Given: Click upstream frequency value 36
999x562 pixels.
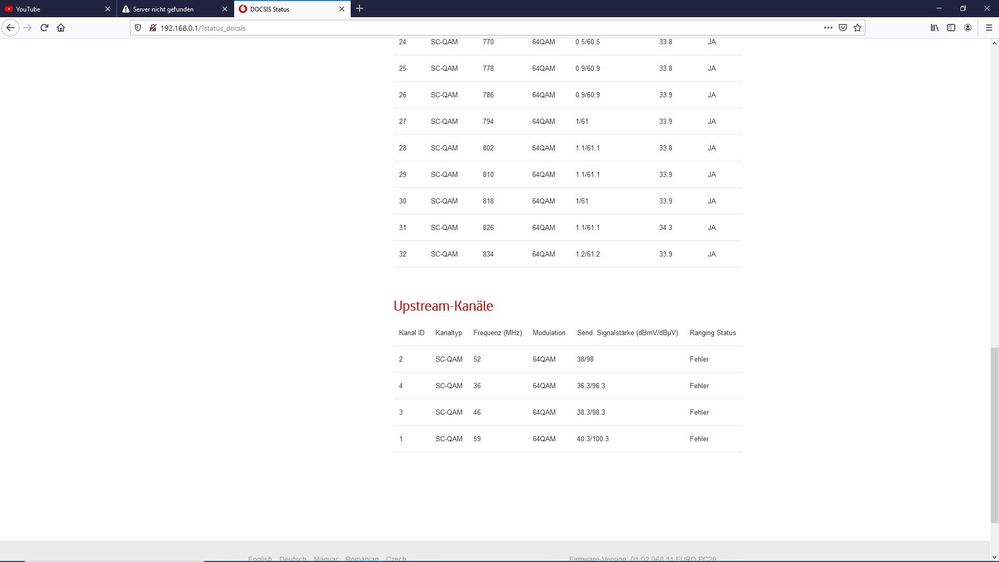Looking at the screenshot, I should tap(477, 385).
